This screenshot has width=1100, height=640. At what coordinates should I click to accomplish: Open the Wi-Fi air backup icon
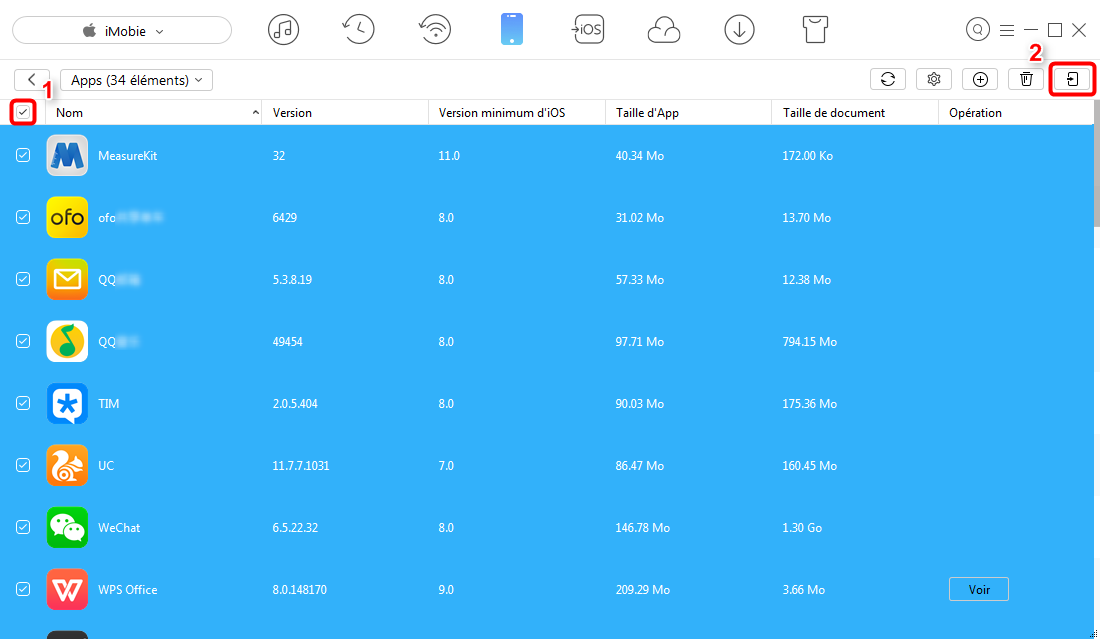(434, 30)
